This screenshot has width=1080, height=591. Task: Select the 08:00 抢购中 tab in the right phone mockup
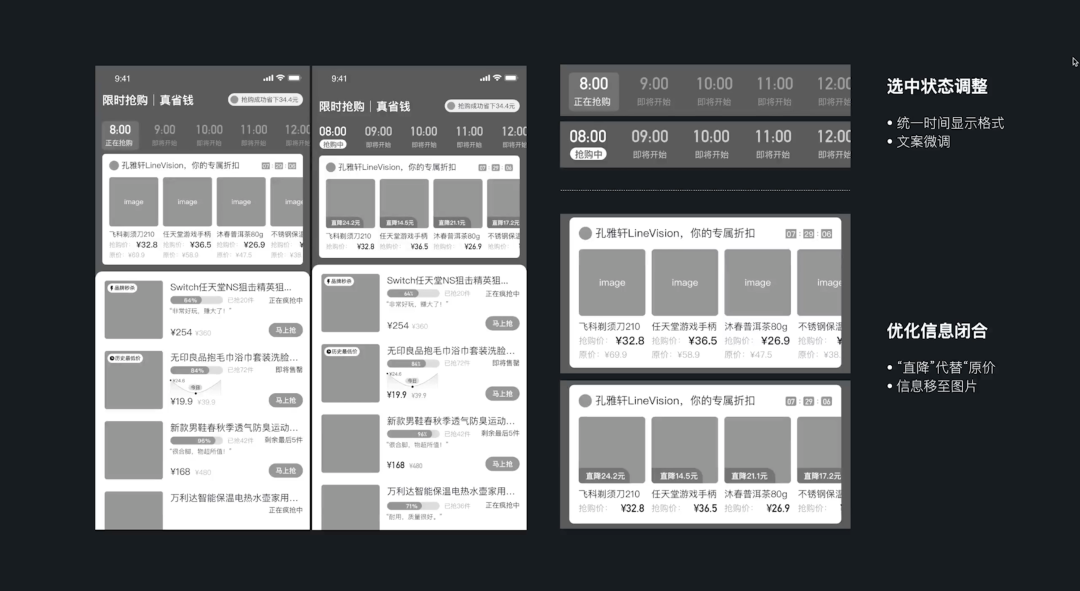(x=333, y=136)
